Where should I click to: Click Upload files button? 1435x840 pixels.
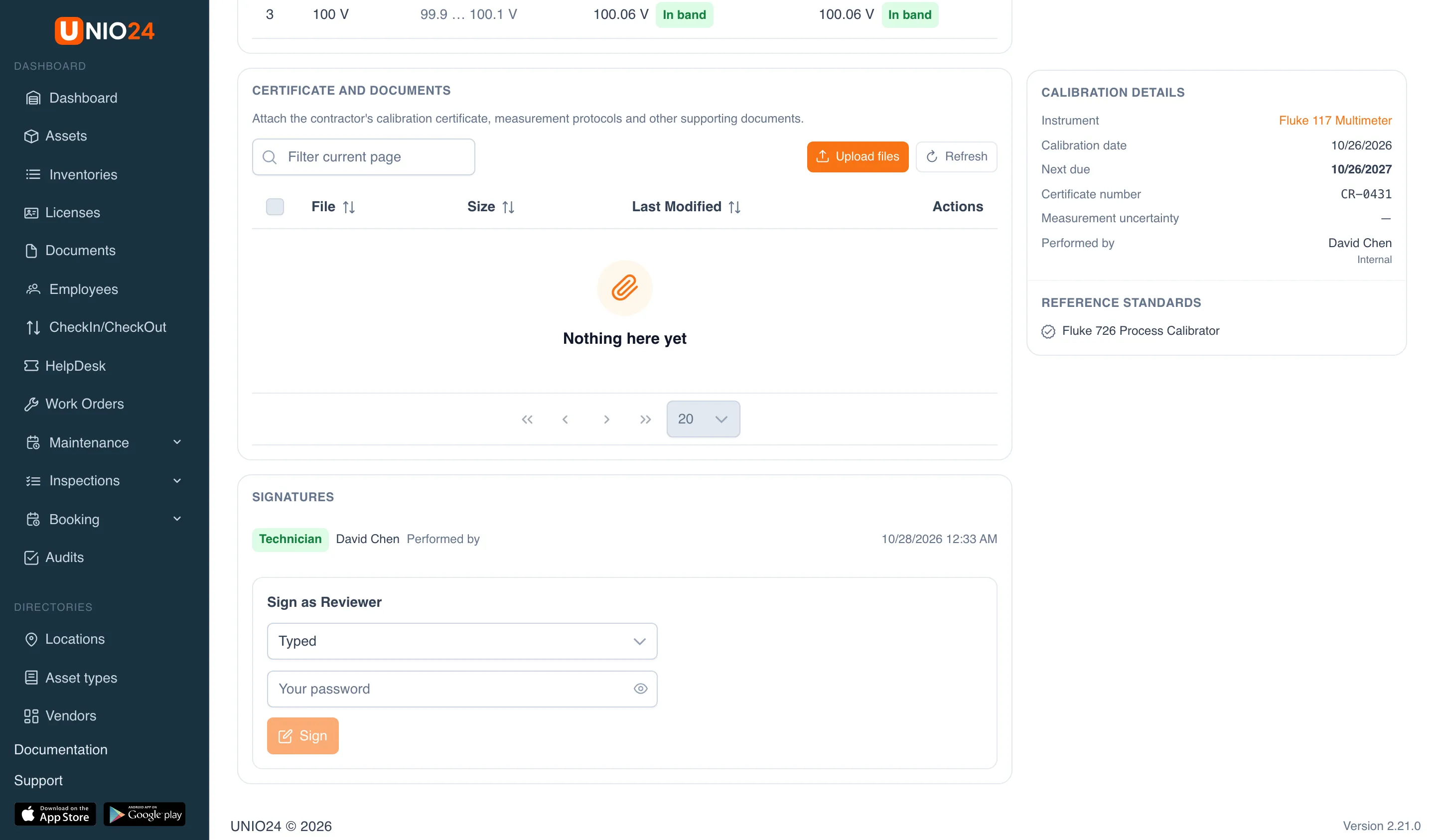click(x=858, y=156)
